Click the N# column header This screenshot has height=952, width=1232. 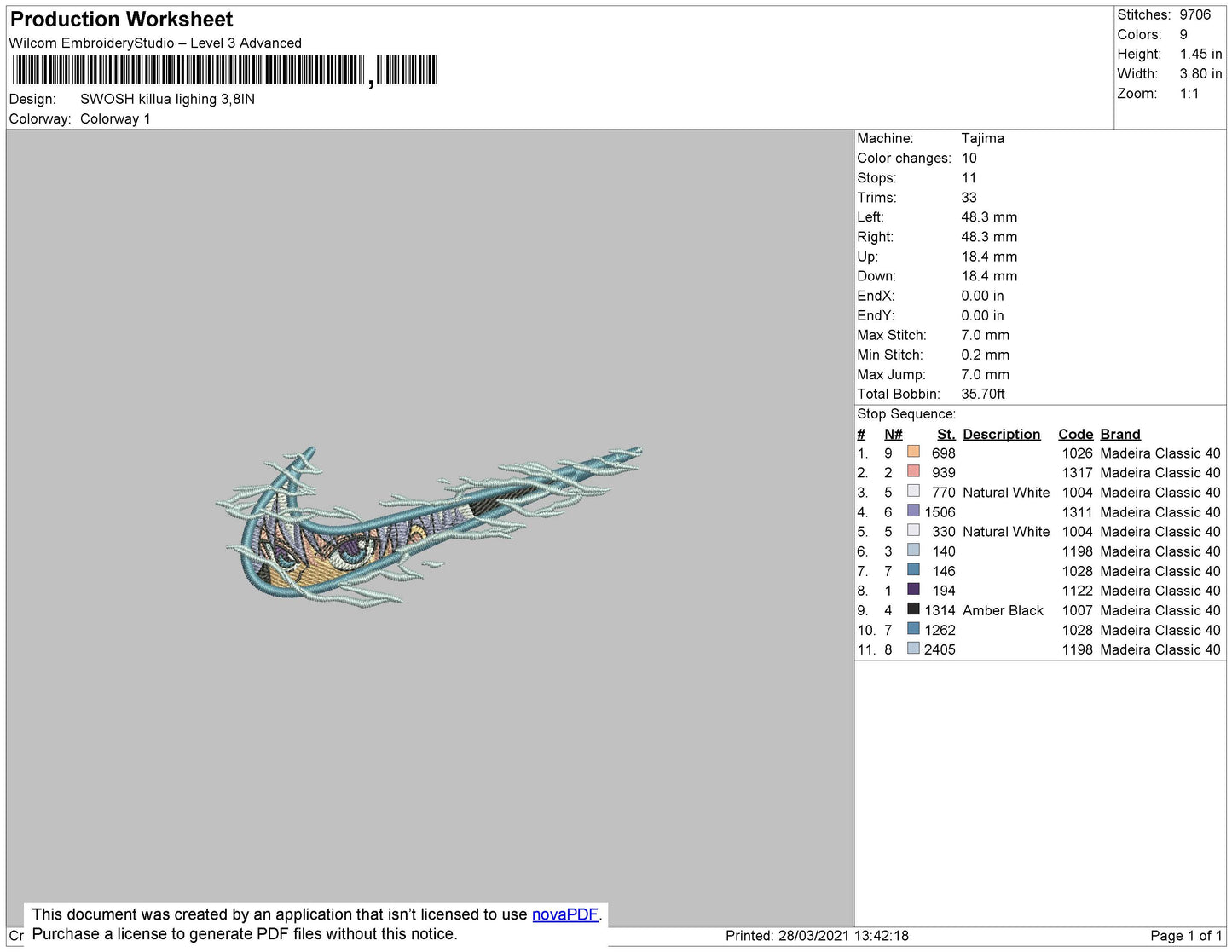(x=893, y=434)
